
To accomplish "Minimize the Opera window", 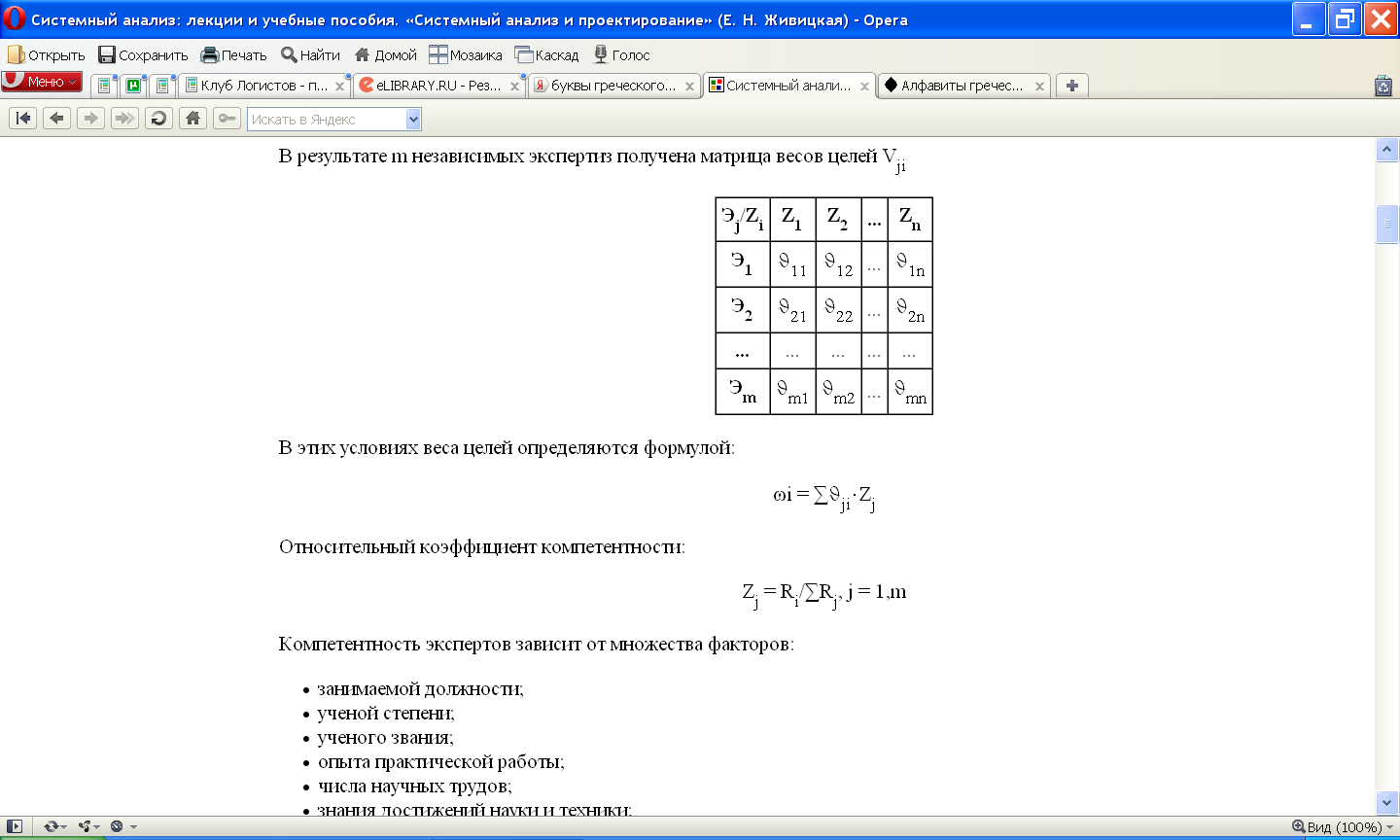I will click(1309, 19).
